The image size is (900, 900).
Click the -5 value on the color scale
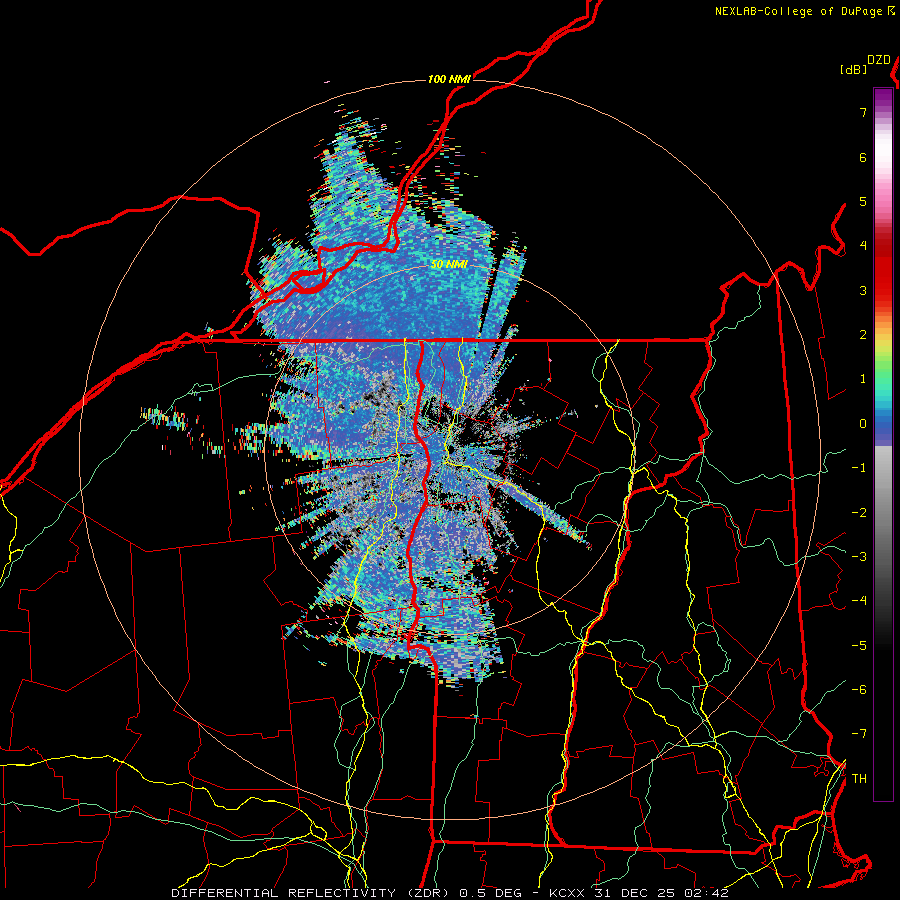pyautogui.click(x=859, y=646)
